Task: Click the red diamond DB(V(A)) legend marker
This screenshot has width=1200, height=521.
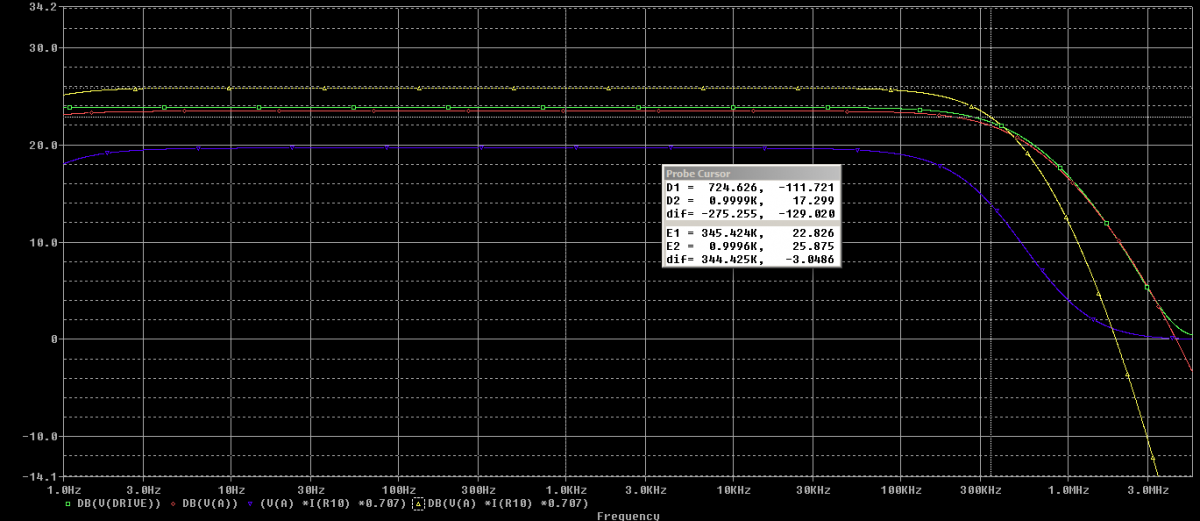Action: pos(175,503)
